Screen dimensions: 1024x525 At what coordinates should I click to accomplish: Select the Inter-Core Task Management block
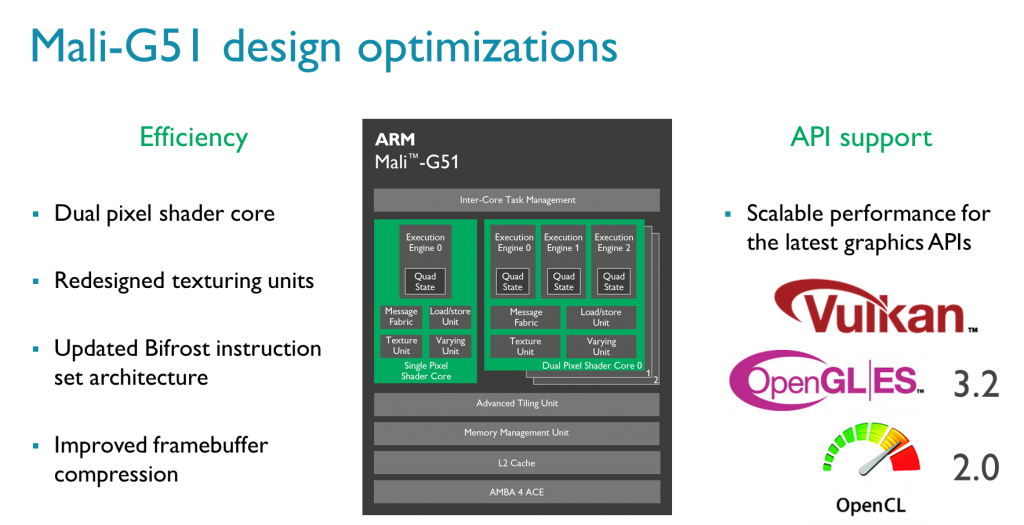pos(517,200)
